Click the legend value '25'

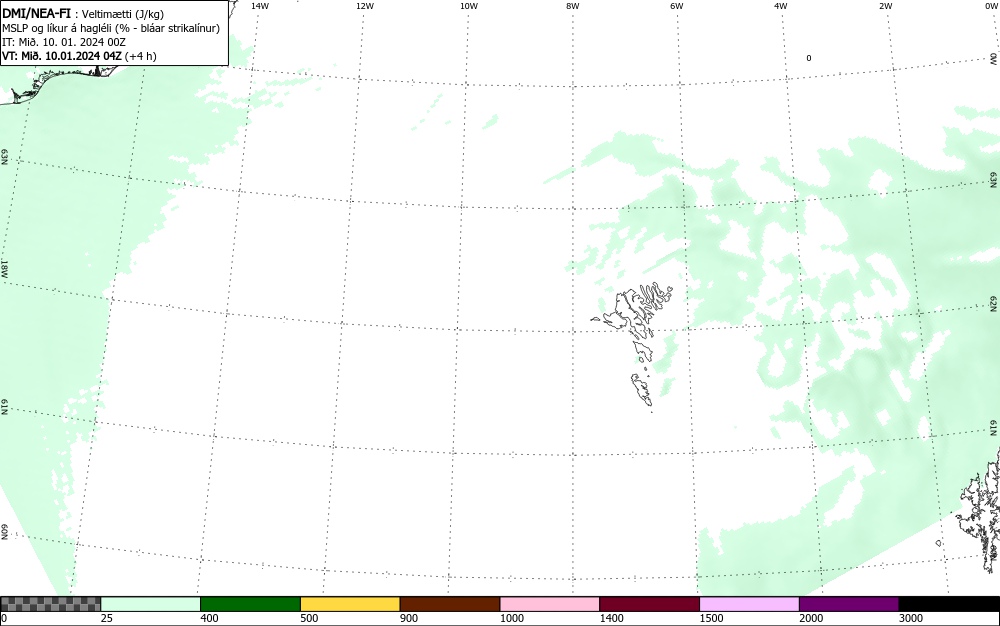click(x=107, y=618)
